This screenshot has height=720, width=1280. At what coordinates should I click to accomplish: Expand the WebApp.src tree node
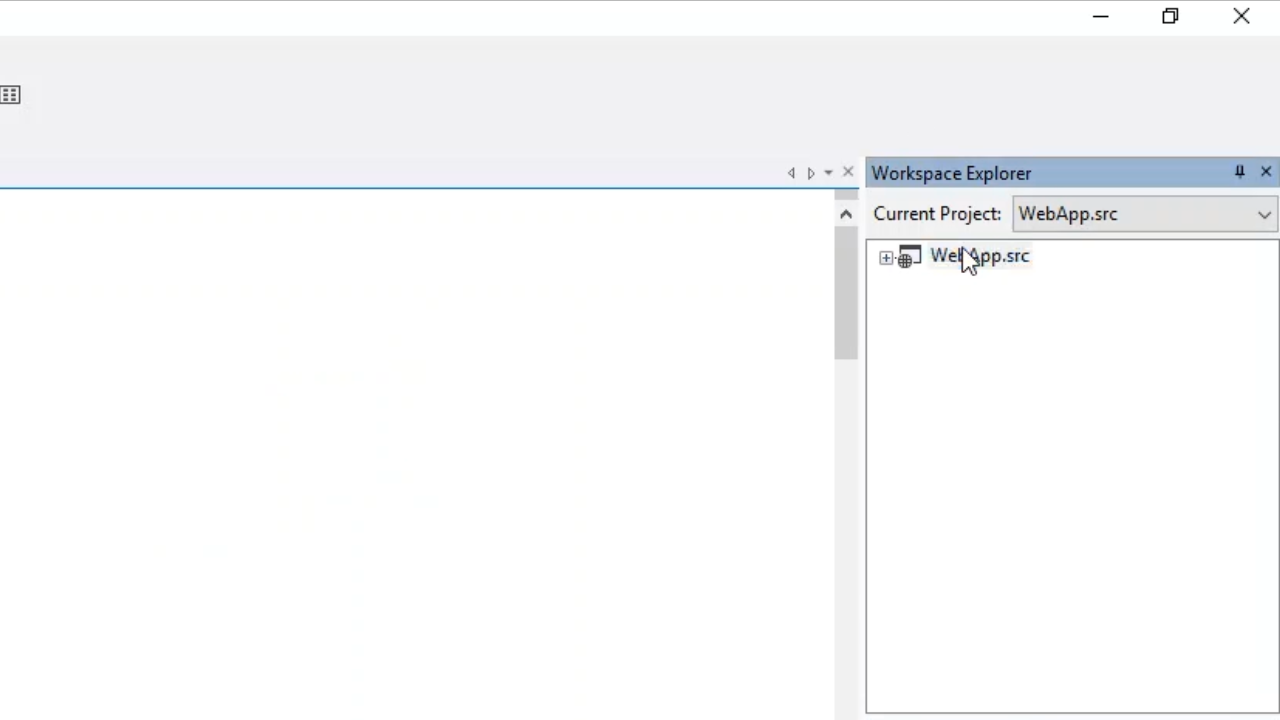click(x=886, y=258)
